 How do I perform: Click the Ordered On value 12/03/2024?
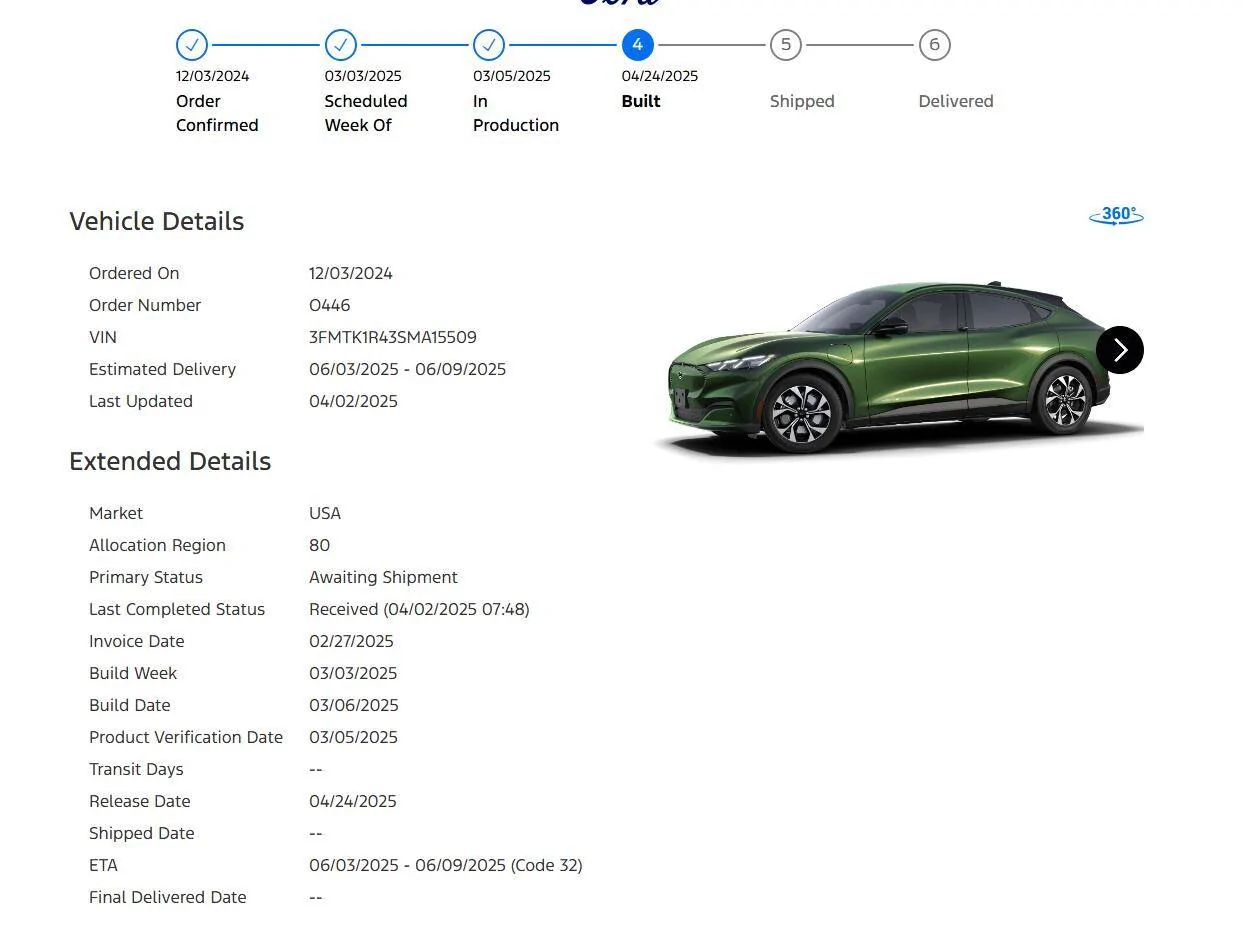pos(351,273)
